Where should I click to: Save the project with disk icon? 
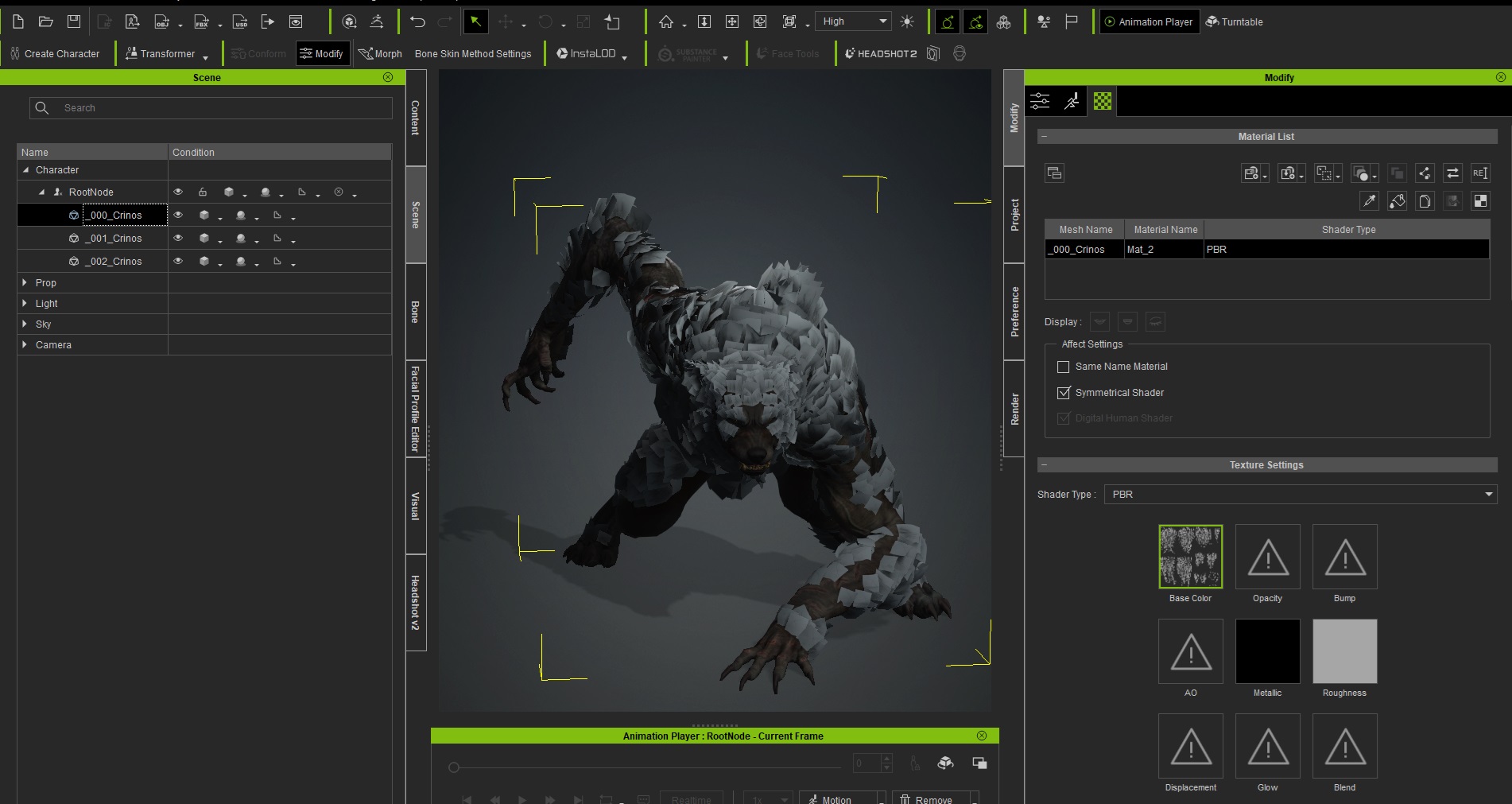(73, 21)
